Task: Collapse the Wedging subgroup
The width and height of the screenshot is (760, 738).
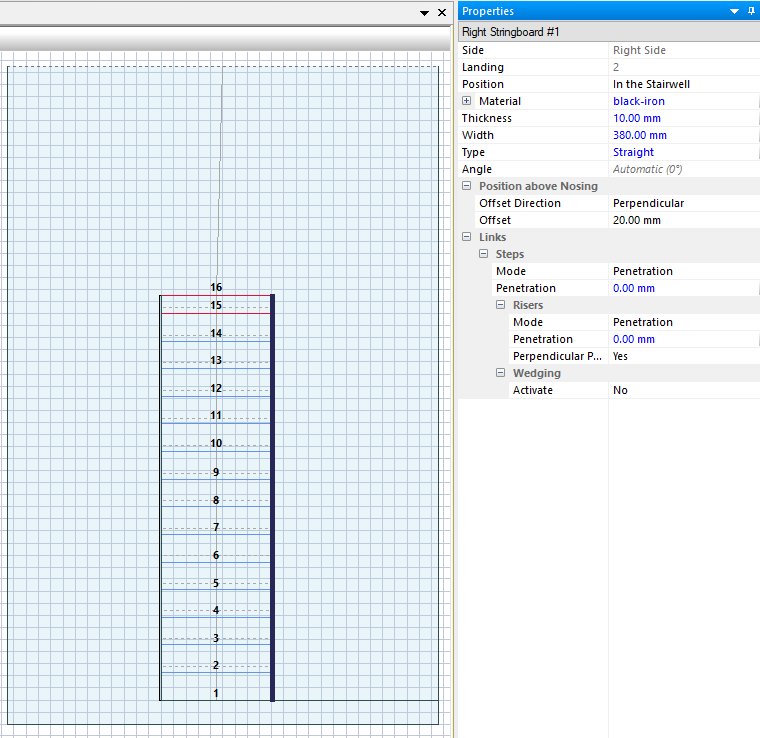Action: [x=500, y=372]
